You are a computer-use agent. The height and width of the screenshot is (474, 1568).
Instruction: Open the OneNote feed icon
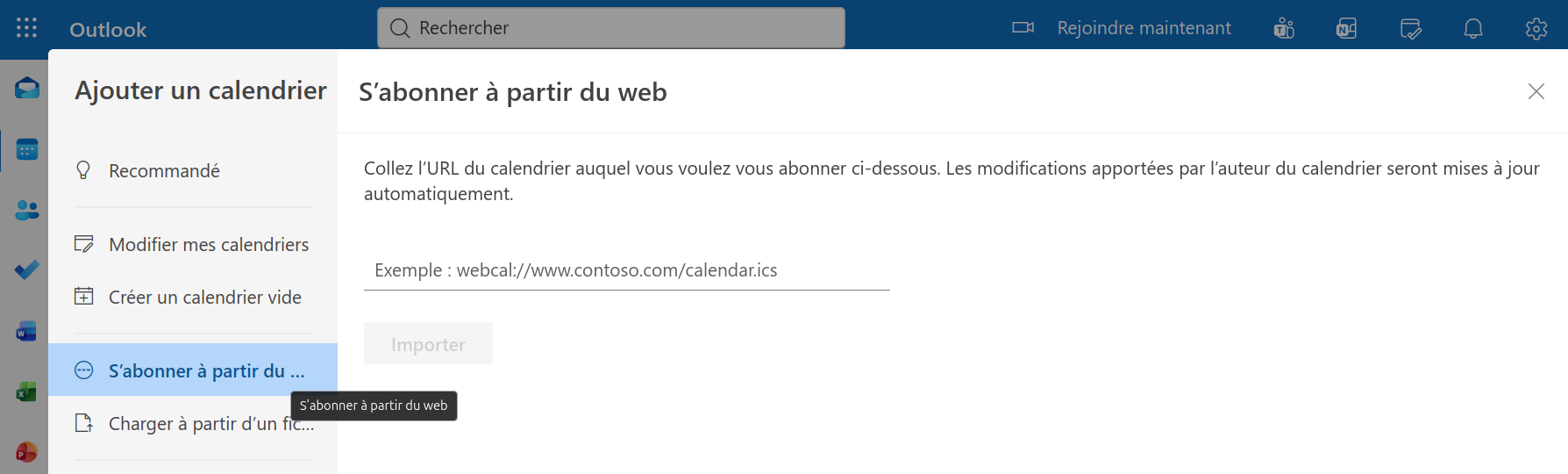(x=1346, y=28)
